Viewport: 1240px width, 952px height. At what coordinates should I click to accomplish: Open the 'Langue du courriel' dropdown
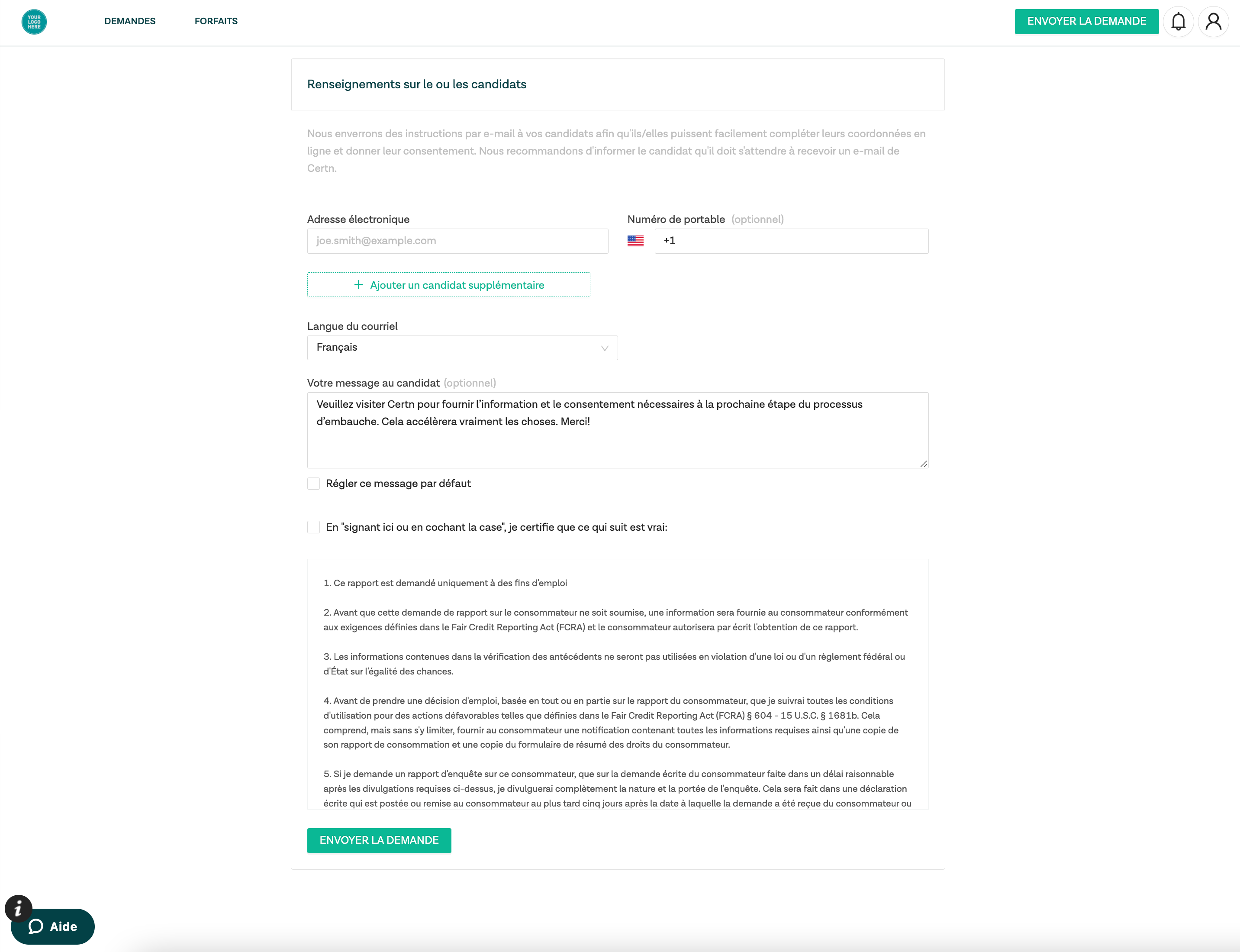click(462, 347)
